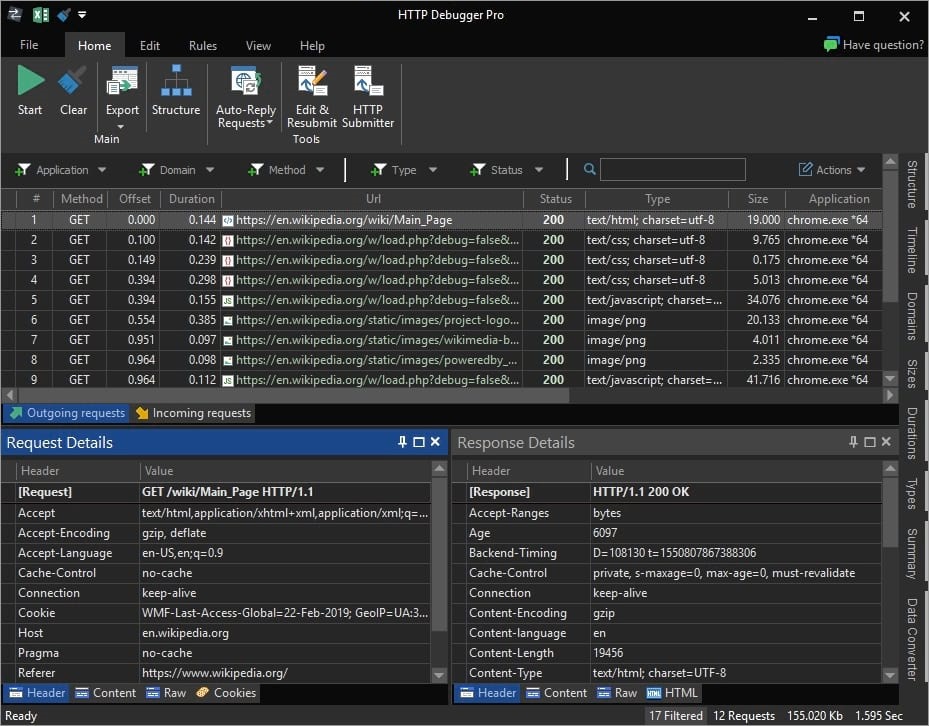Click request list vertical scrollbar down arrow

pyautogui.click(x=890, y=378)
